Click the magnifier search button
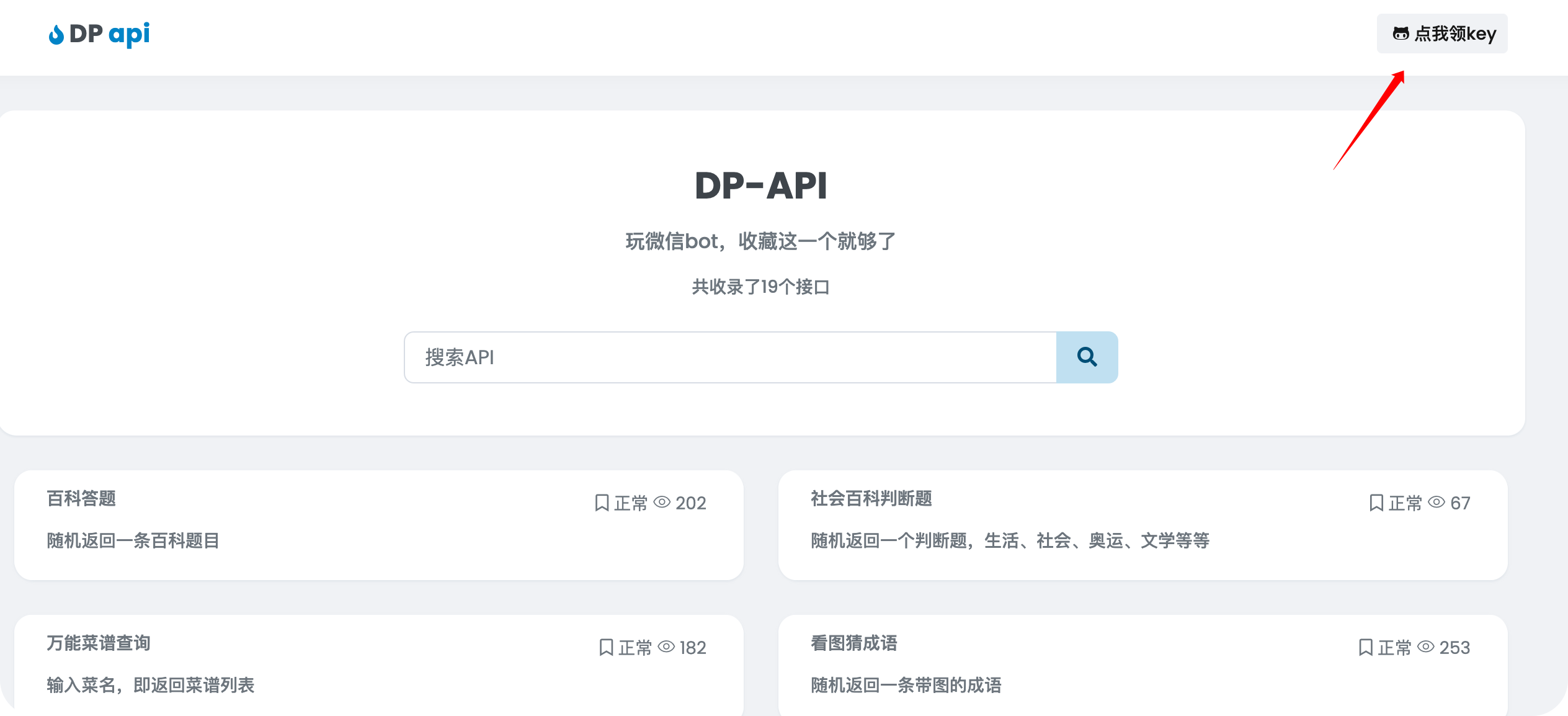 coord(1087,357)
